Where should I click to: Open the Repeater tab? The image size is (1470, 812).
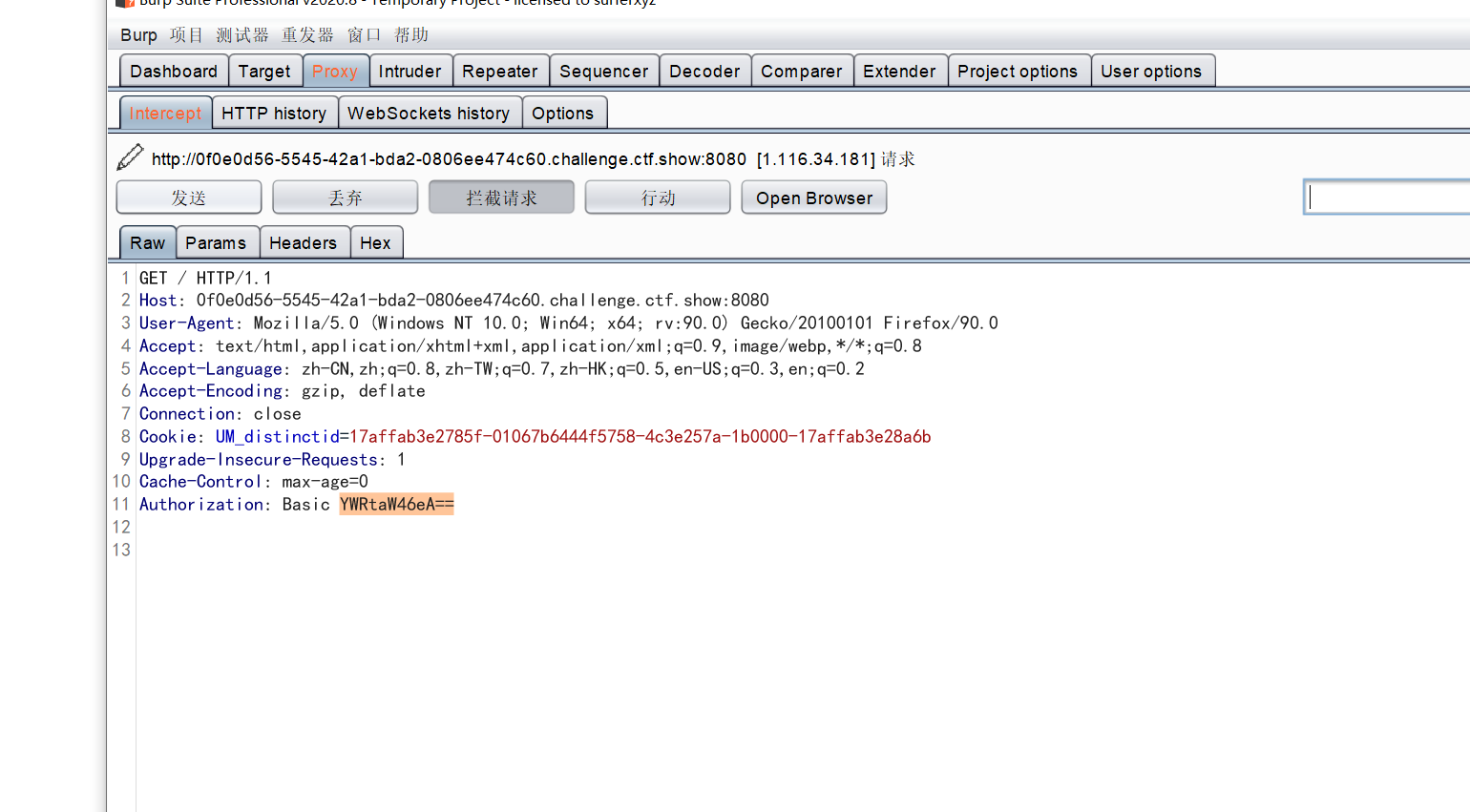point(500,71)
